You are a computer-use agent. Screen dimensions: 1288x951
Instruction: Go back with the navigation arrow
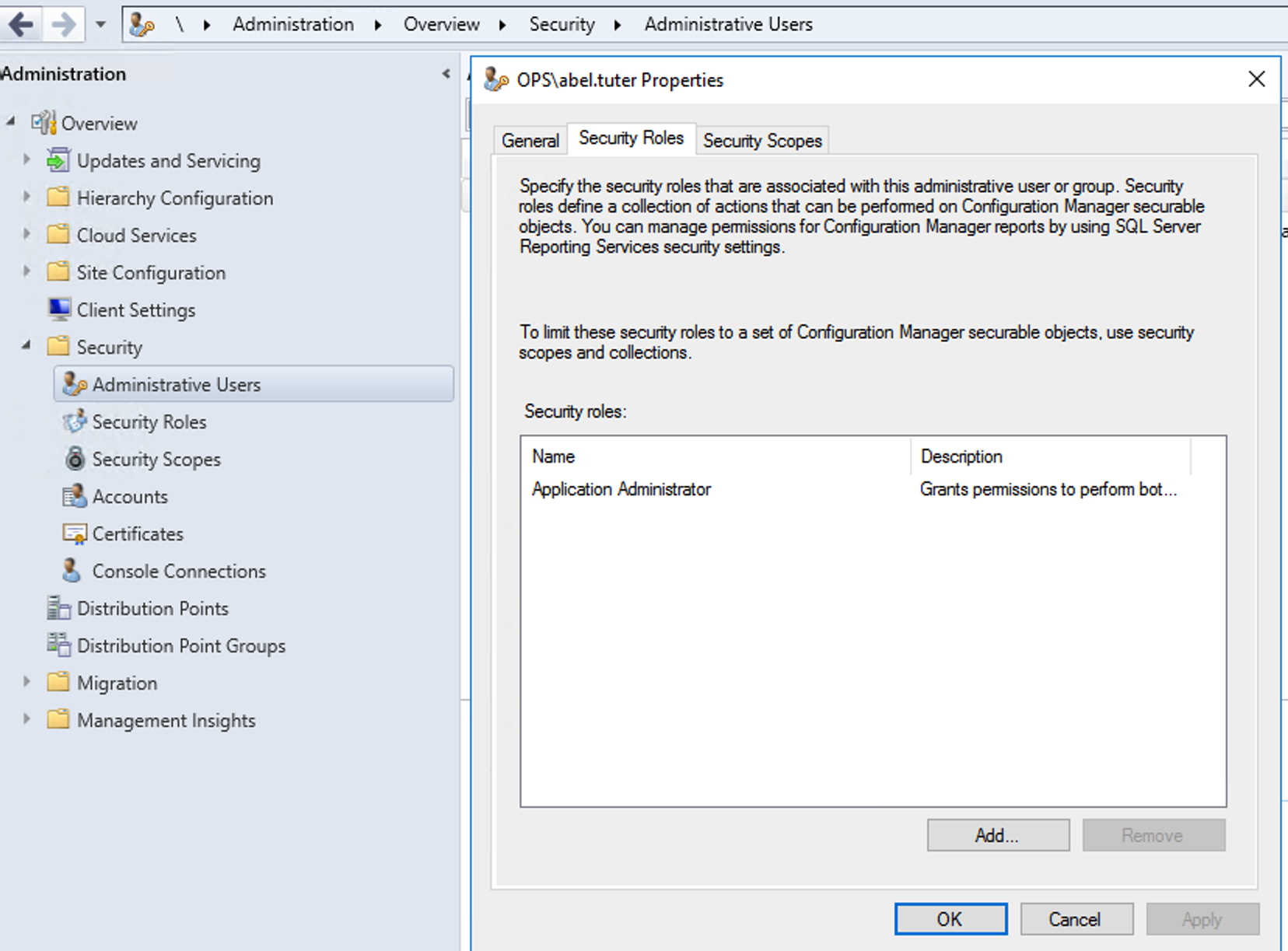21,24
